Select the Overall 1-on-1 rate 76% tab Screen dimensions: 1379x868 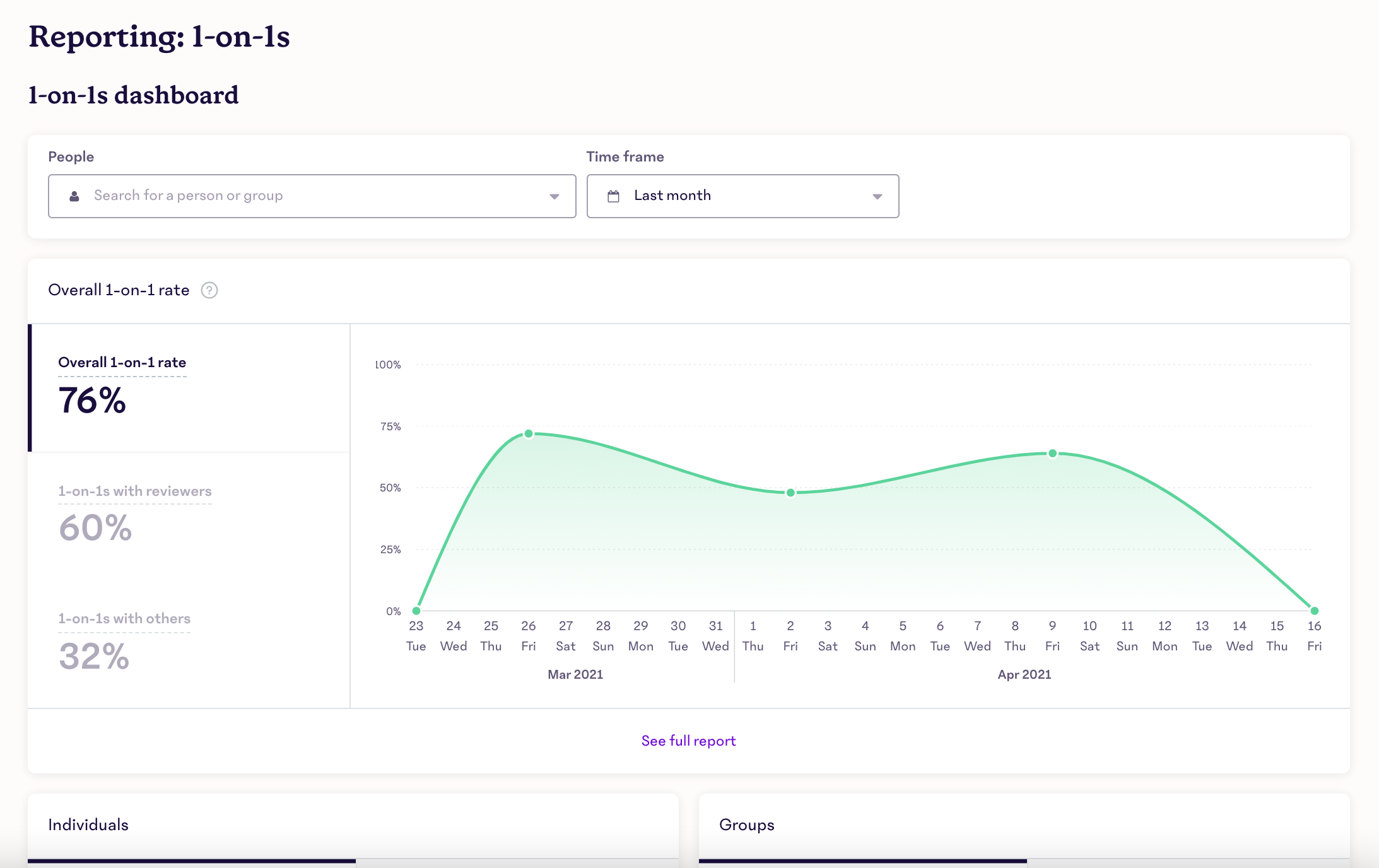click(189, 388)
